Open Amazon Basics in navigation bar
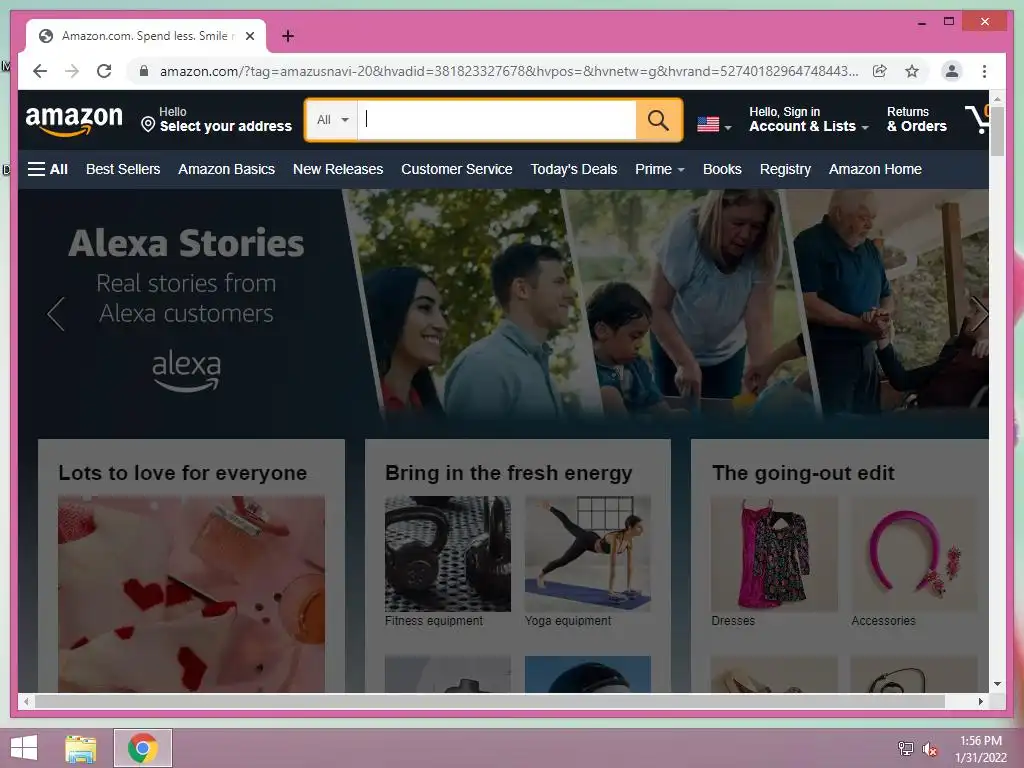 pos(226,169)
